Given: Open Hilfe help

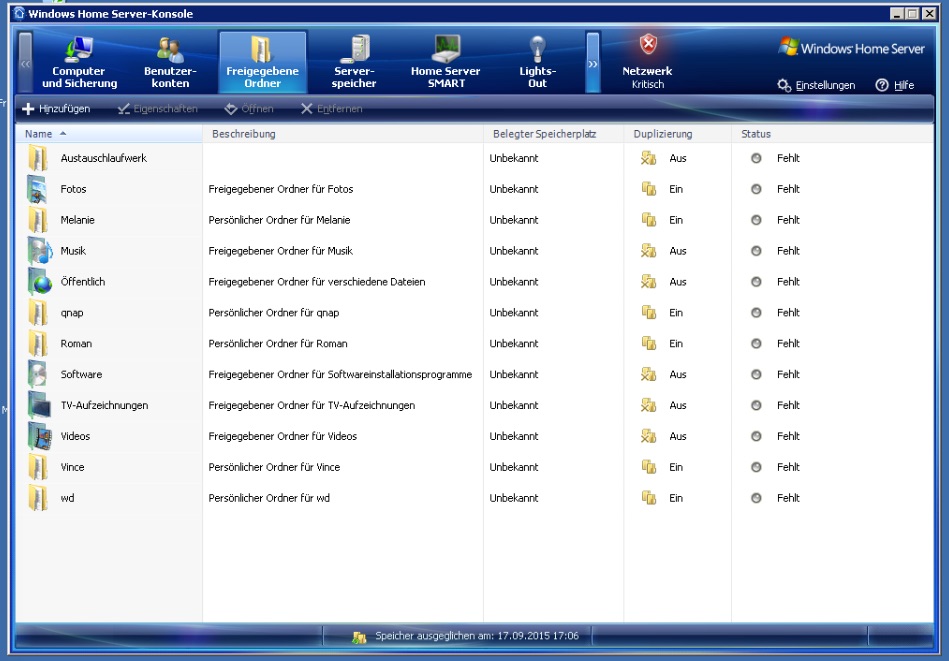Looking at the screenshot, I should pos(895,85).
